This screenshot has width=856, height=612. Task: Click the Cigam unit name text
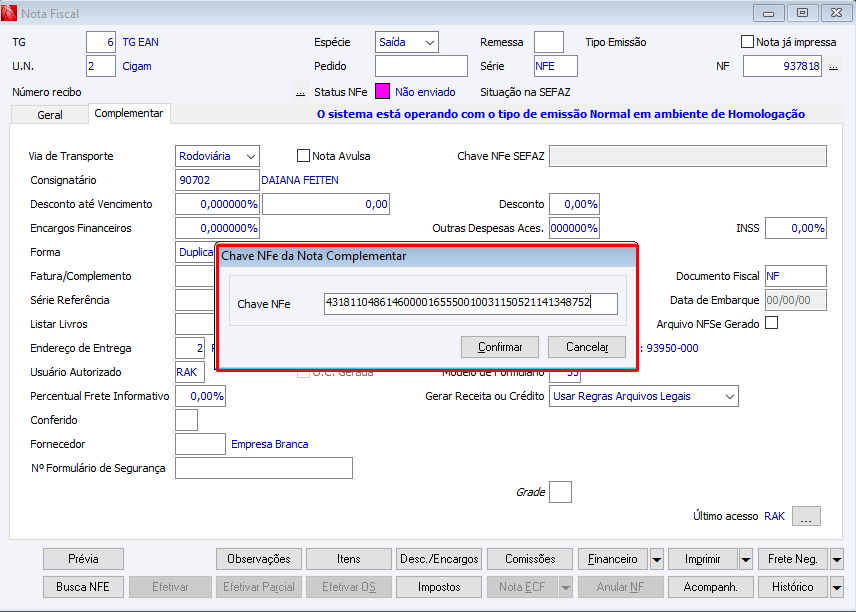click(x=137, y=67)
